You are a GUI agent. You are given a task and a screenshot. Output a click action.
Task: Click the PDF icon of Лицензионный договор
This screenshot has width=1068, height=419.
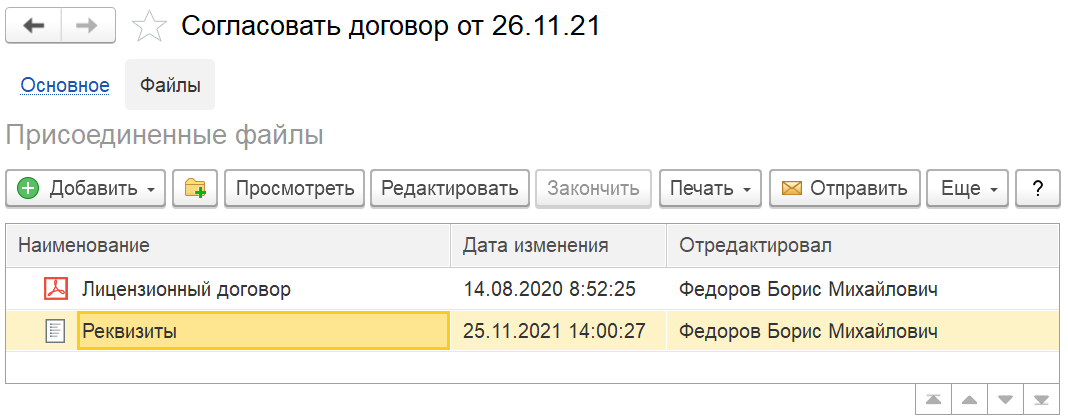pyautogui.click(x=54, y=290)
